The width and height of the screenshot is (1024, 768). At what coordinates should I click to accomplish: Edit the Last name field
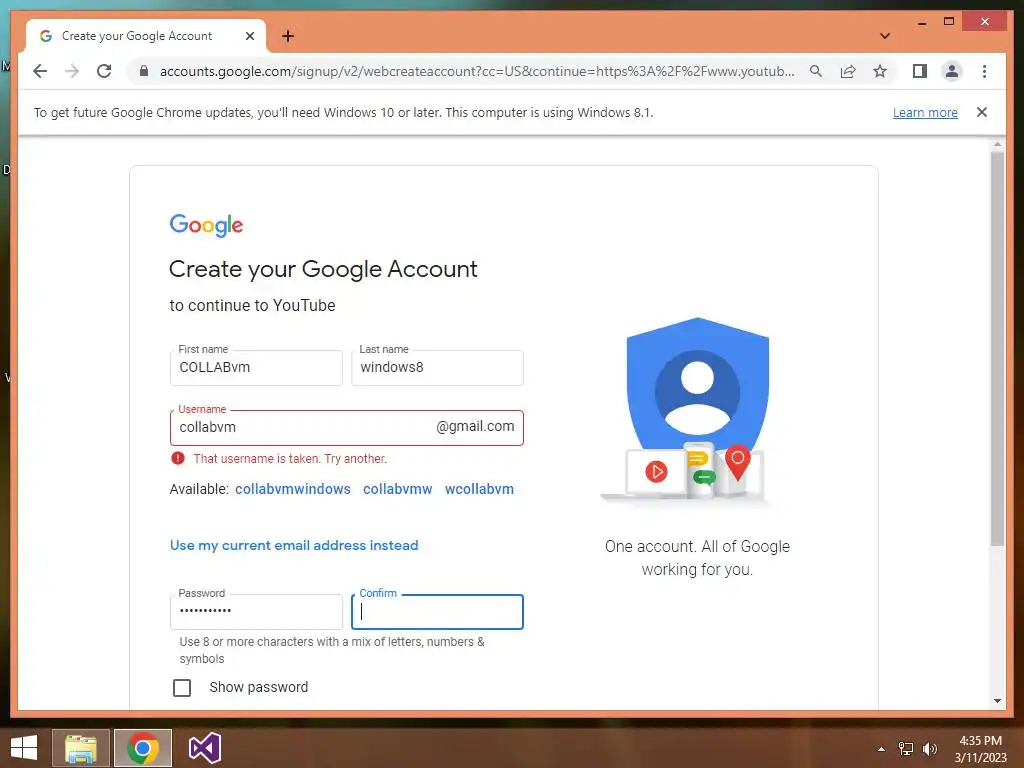437,368
